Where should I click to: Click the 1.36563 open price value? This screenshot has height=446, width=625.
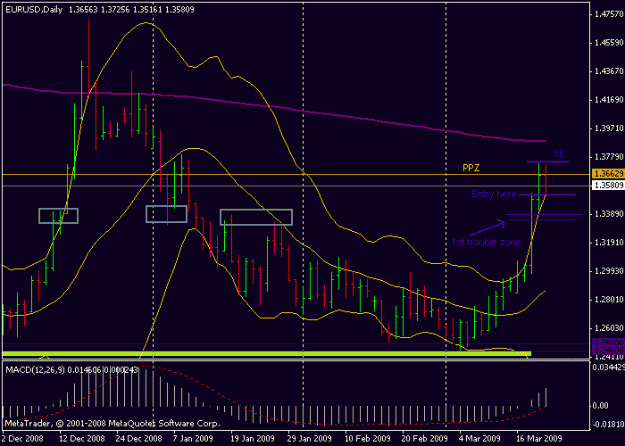[83, 10]
